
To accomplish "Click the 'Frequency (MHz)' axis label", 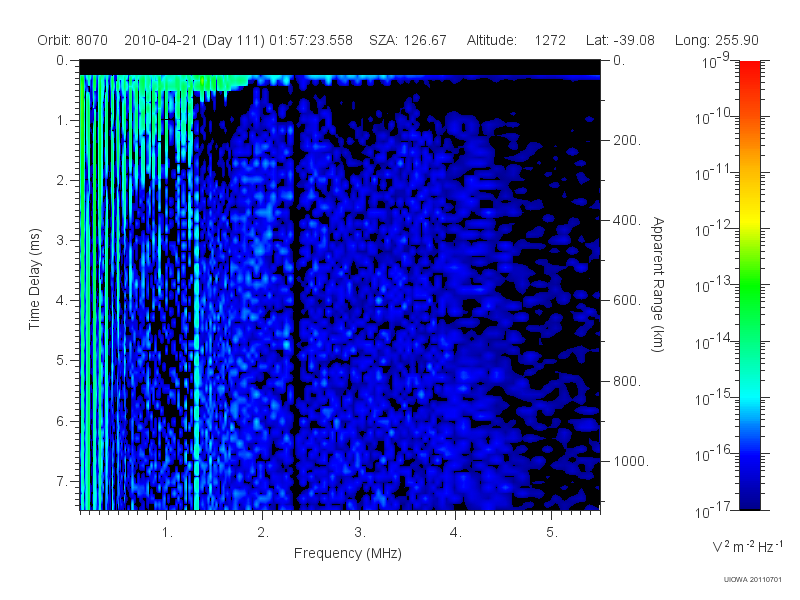I will [x=348, y=553].
